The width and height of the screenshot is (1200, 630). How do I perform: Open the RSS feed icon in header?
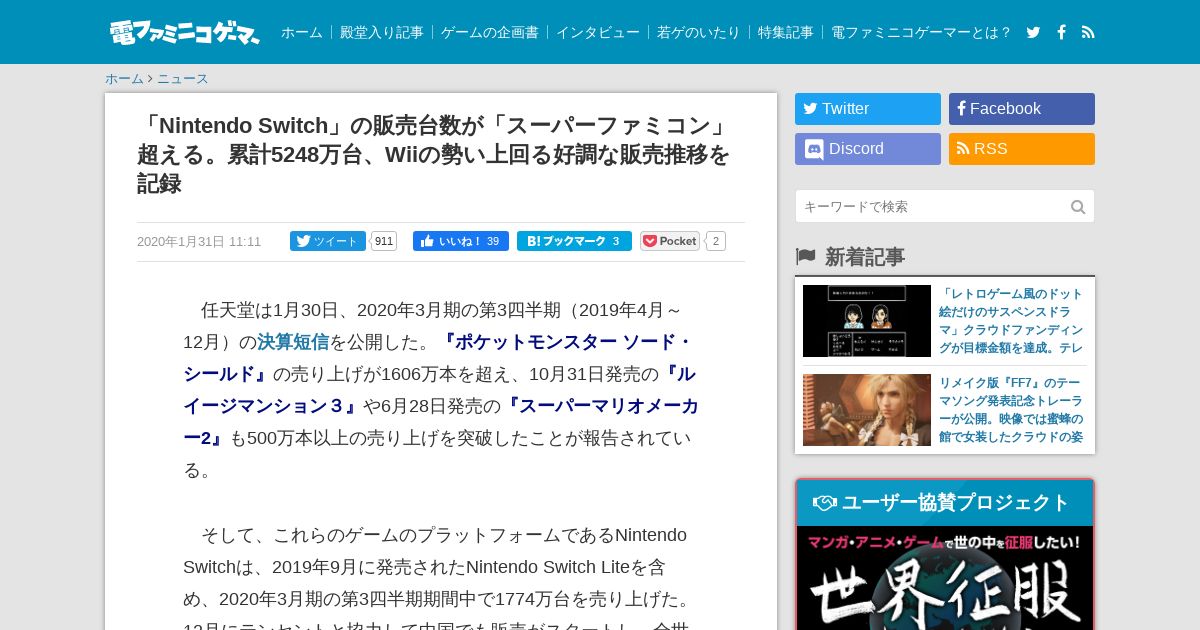[x=1088, y=32]
